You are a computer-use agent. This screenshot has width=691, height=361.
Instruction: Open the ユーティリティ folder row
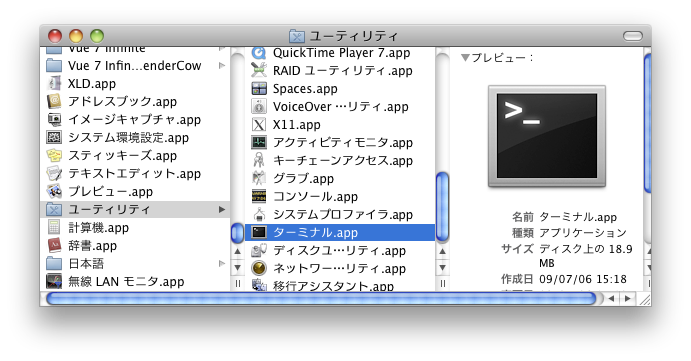(135, 209)
